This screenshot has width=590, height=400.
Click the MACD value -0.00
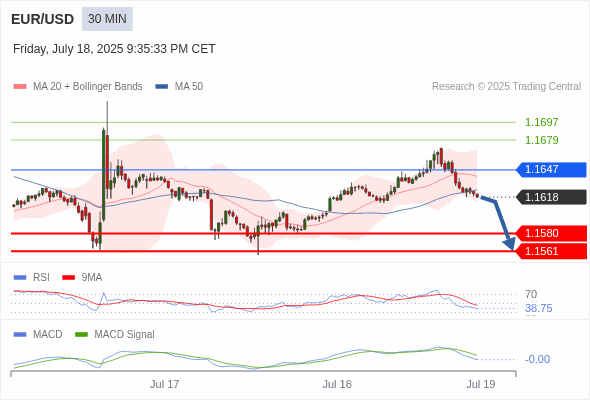(537, 359)
